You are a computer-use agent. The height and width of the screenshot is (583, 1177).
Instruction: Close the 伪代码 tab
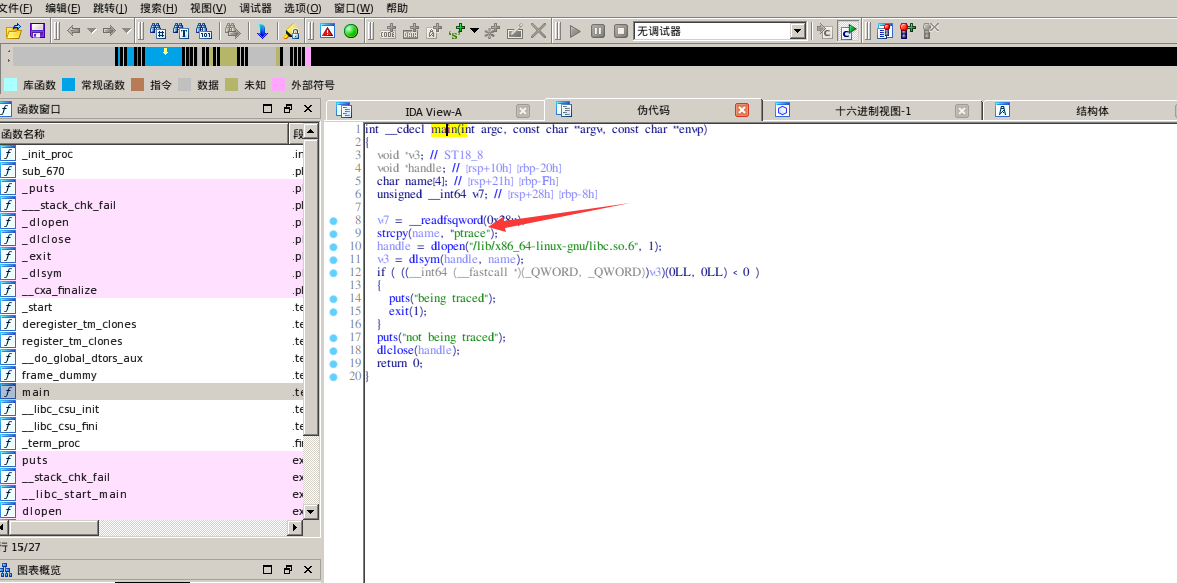coord(742,110)
